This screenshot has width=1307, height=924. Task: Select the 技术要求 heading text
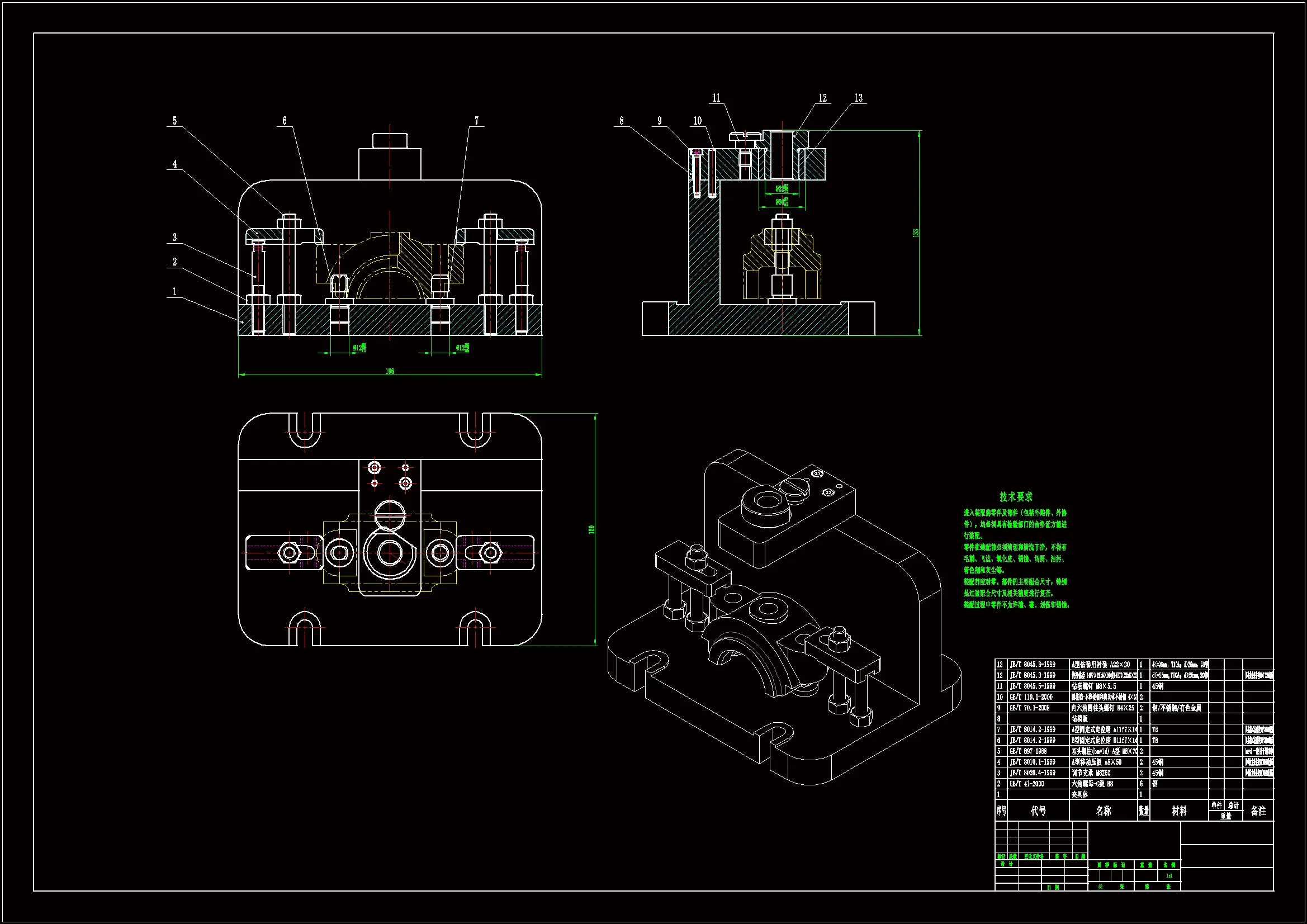(x=1016, y=497)
